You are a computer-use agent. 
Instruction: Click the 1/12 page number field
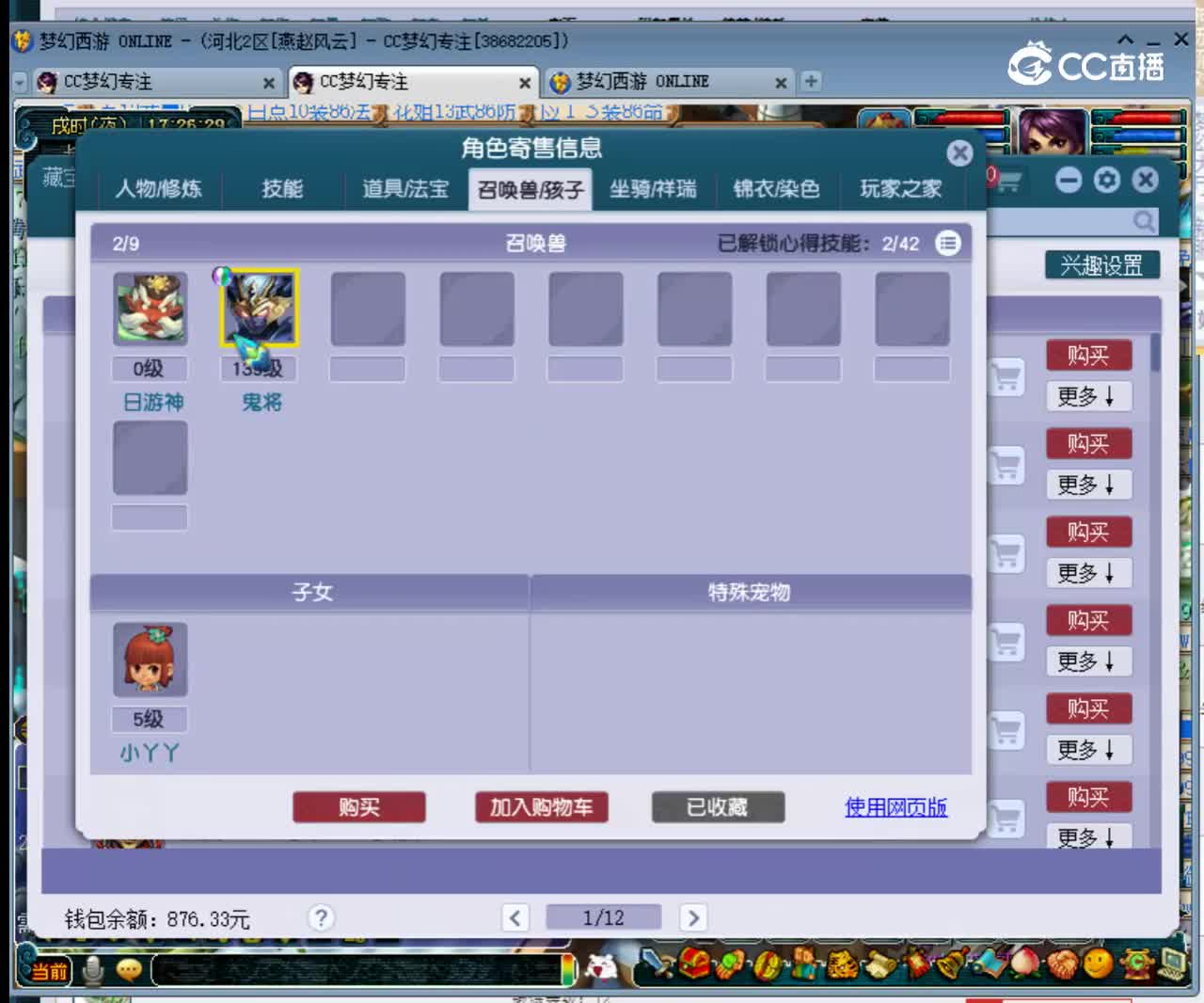pyautogui.click(x=603, y=917)
